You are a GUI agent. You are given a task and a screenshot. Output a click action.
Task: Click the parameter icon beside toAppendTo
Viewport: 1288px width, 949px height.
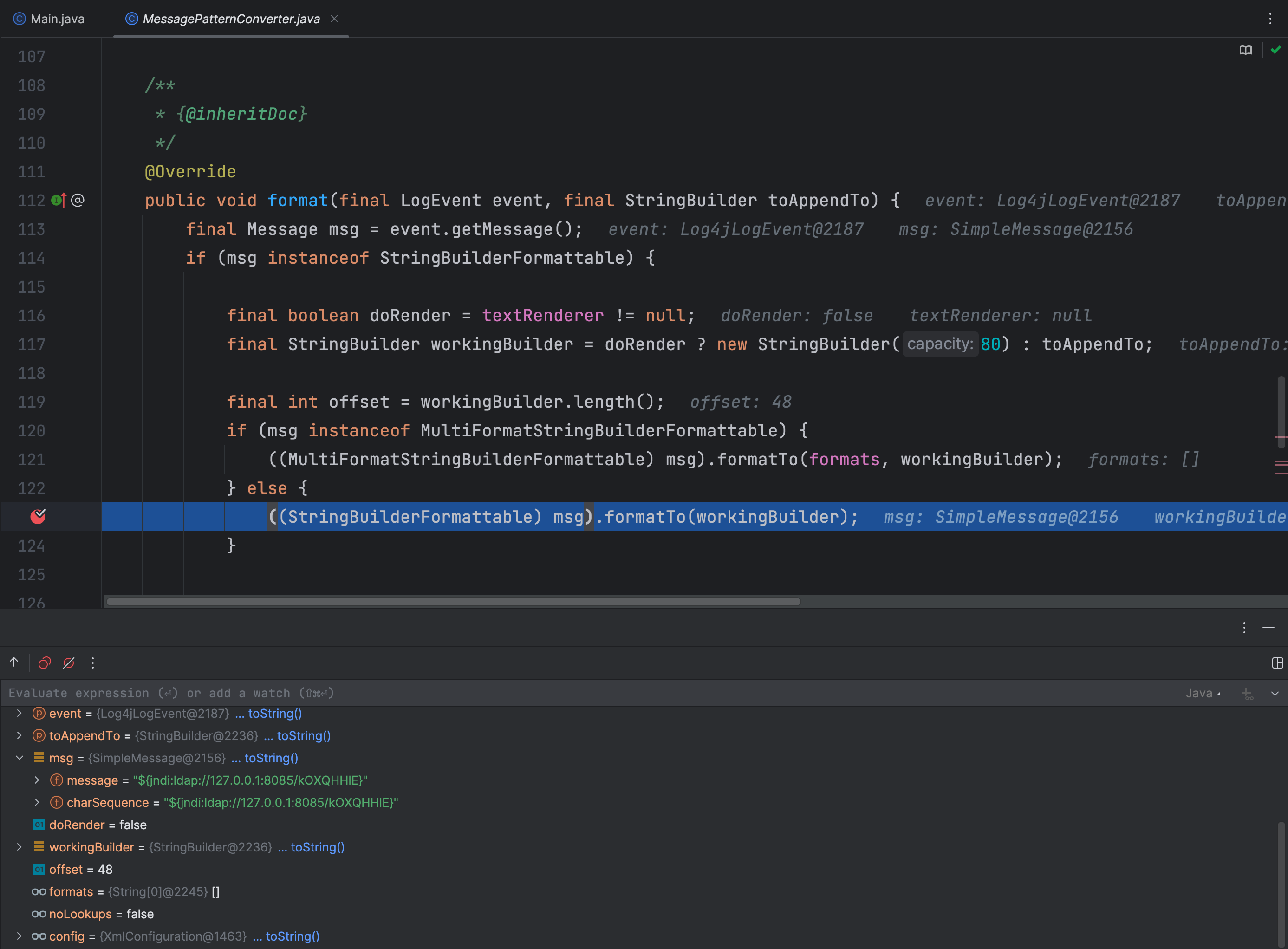pos(39,736)
